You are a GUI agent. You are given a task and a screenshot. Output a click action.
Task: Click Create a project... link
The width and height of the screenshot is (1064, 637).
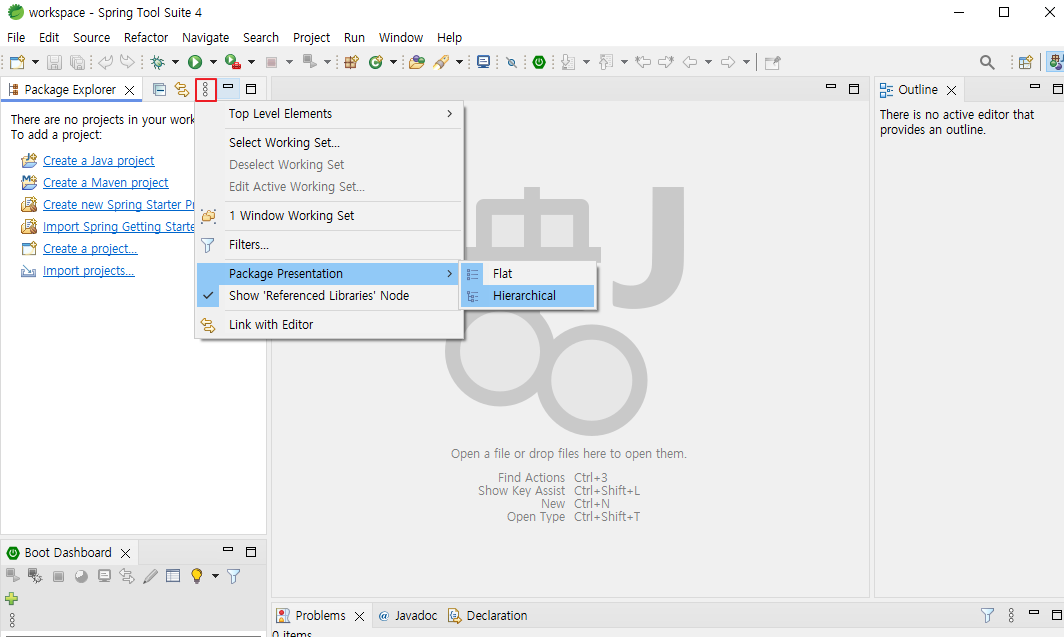(90, 248)
